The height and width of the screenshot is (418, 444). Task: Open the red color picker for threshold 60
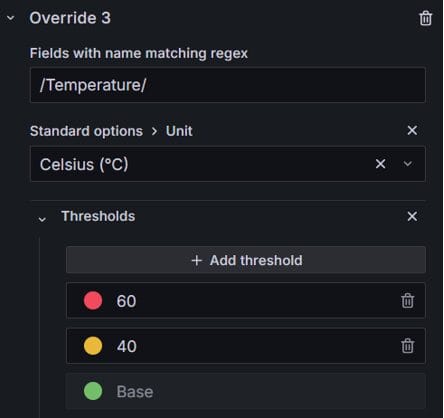point(93,301)
